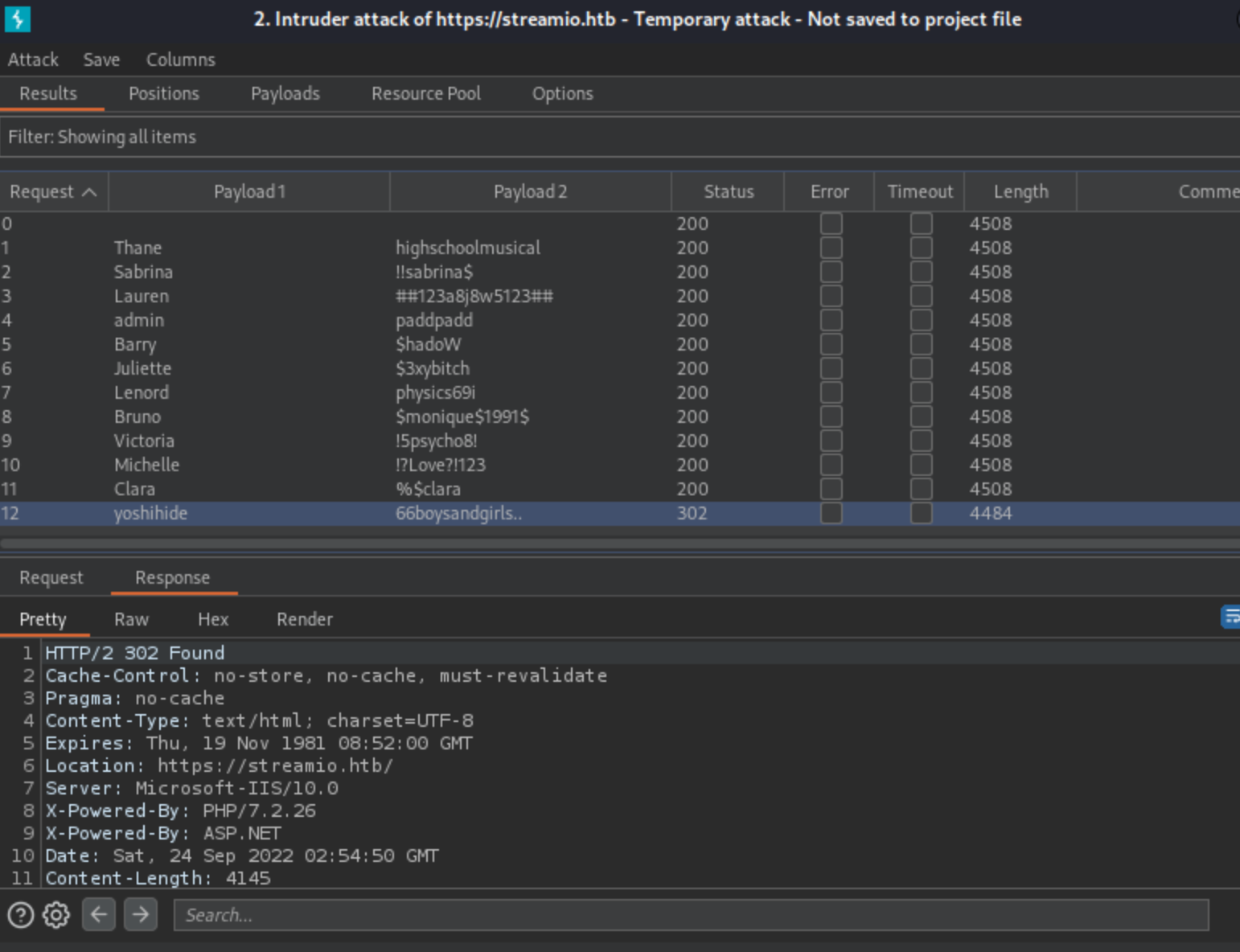Tick the Error checkbox in Lauren row

(x=831, y=296)
